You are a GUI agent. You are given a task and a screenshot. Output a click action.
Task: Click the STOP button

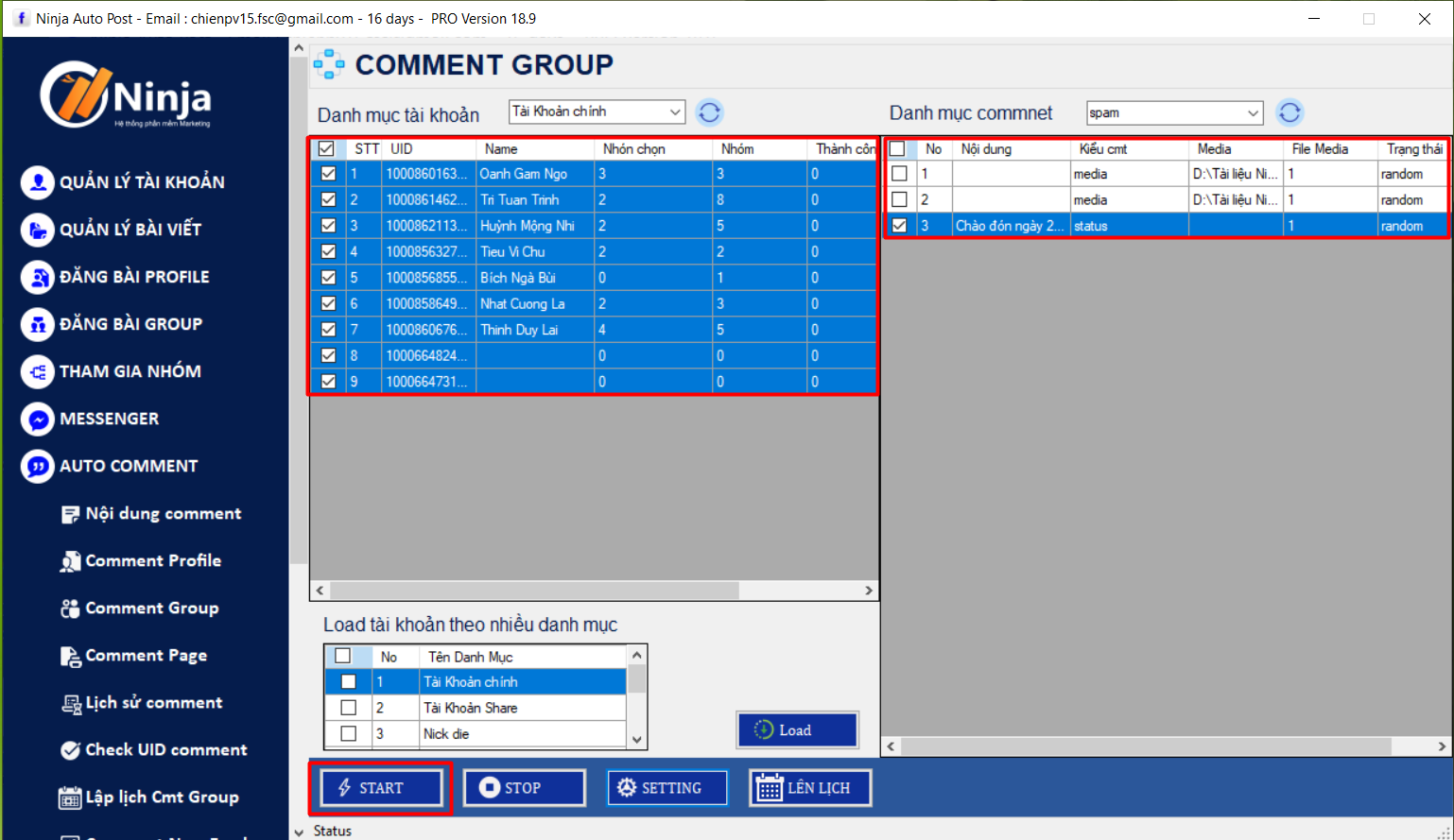click(525, 788)
